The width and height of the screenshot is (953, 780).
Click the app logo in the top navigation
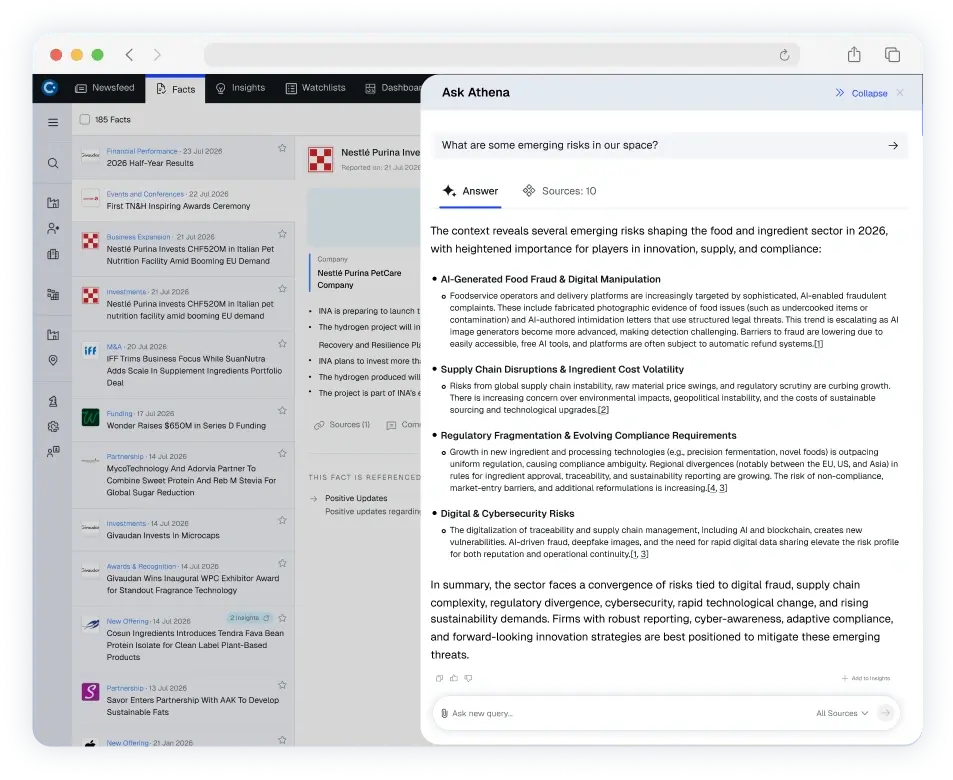click(50, 88)
